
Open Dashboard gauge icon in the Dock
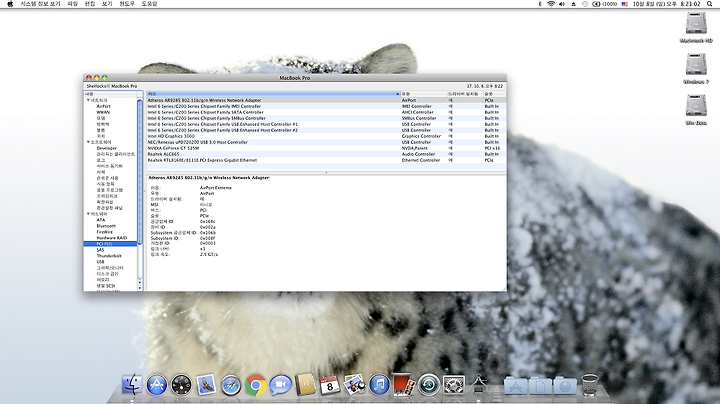tap(181, 385)
